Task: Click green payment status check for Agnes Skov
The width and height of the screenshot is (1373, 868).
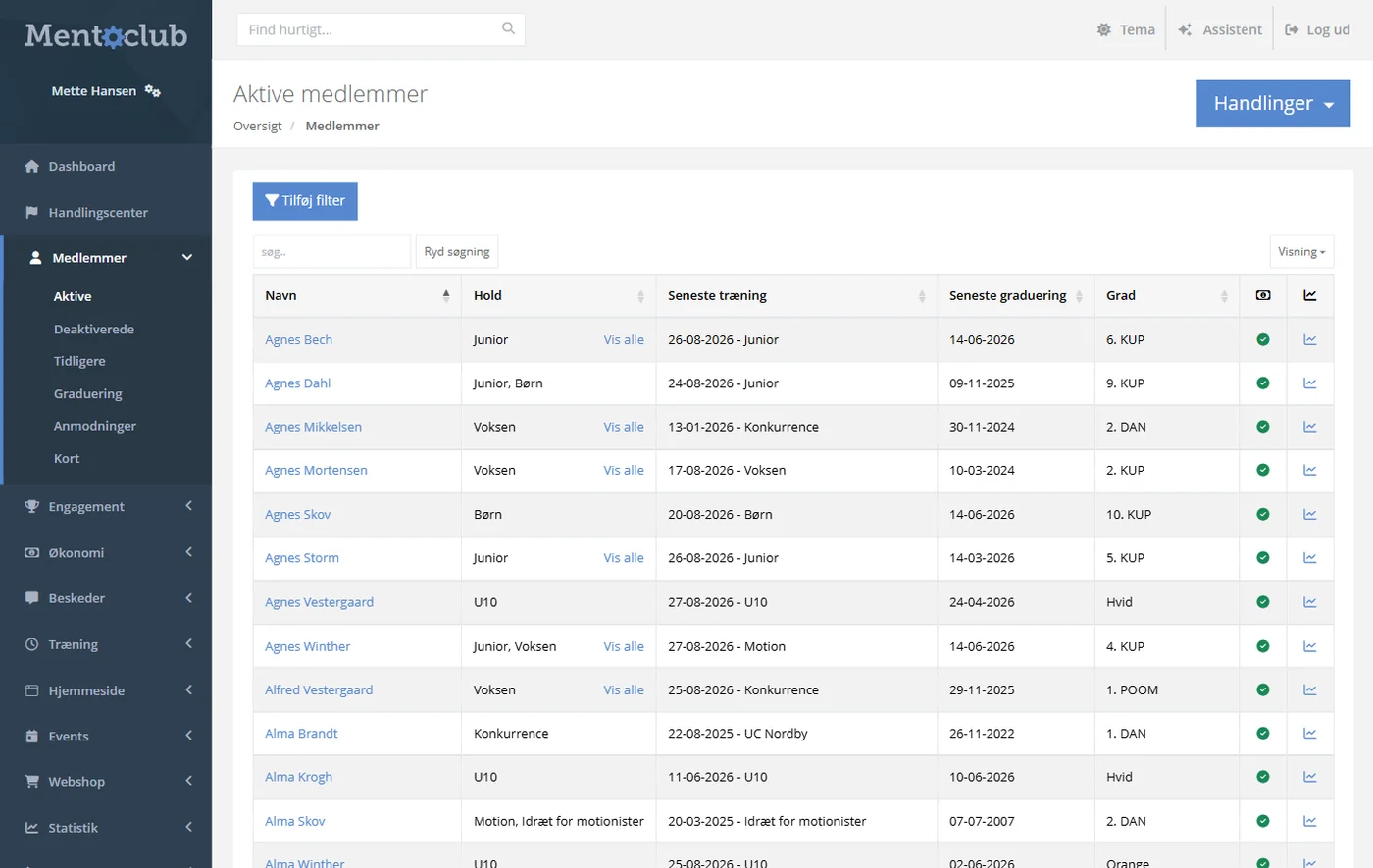Action: pyautogui.click(x=1263, y=514)
